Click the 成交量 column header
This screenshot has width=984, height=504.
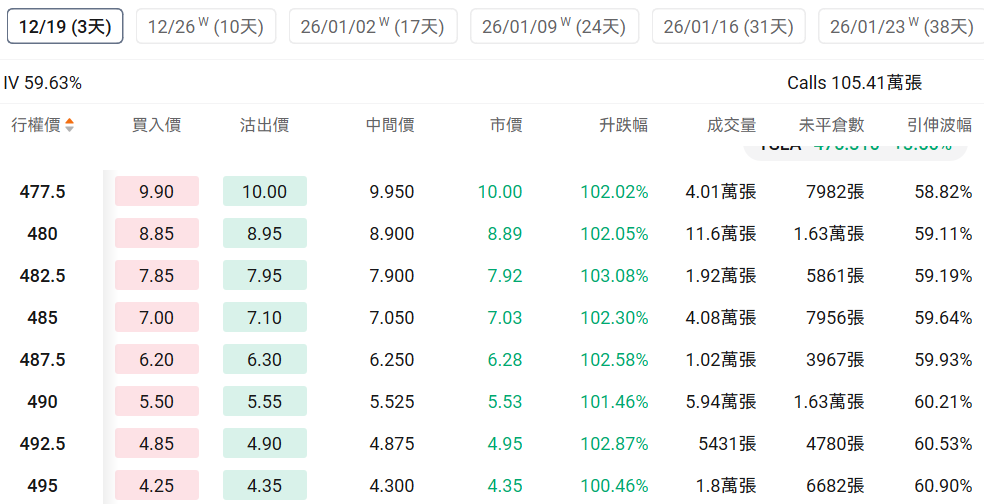tap(731, 126)
